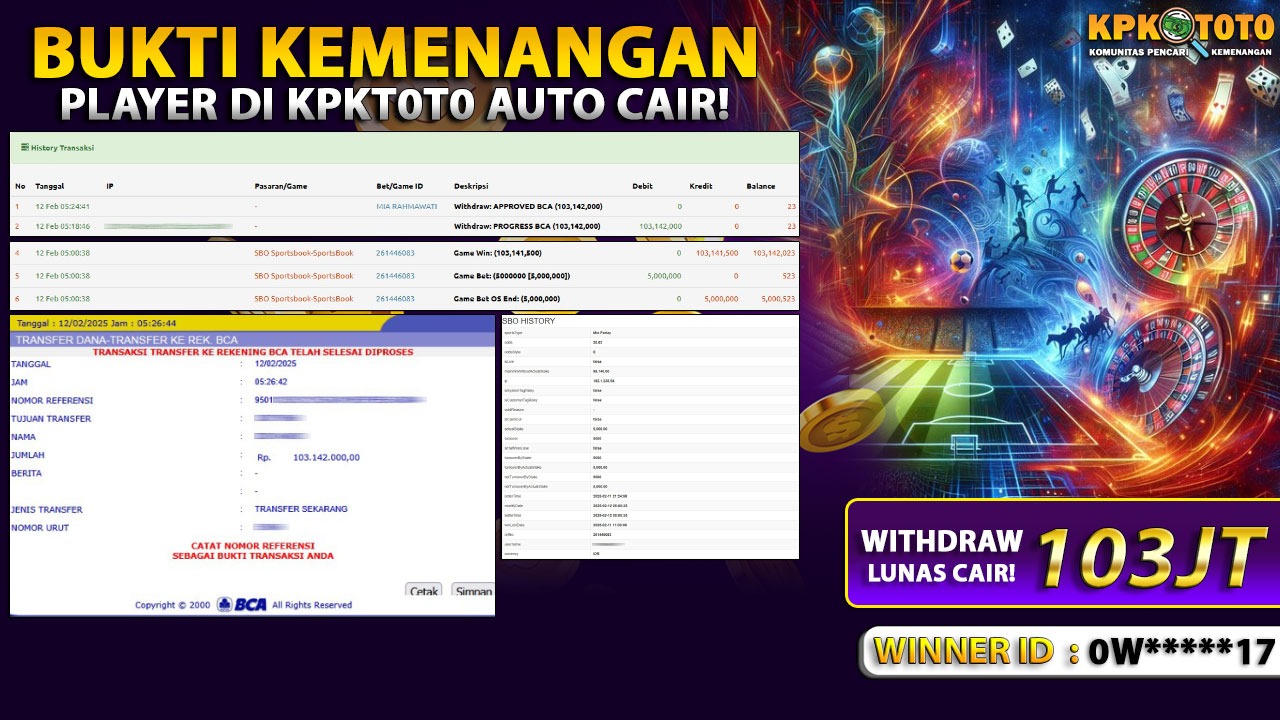Click the Winner ID badge
This screenshot has height=720, width=1280.
tap(1072, 652)
